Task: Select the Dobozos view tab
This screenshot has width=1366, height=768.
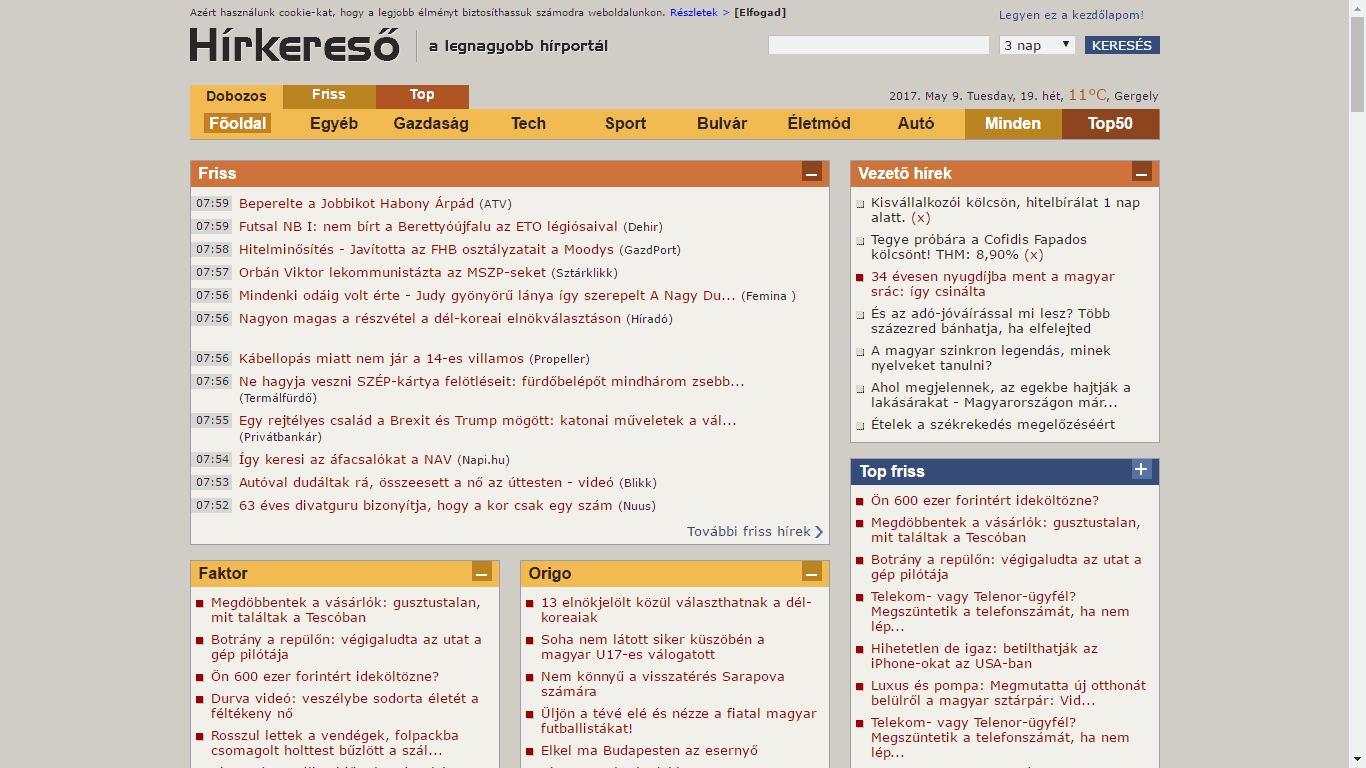Action: point(236,97)
